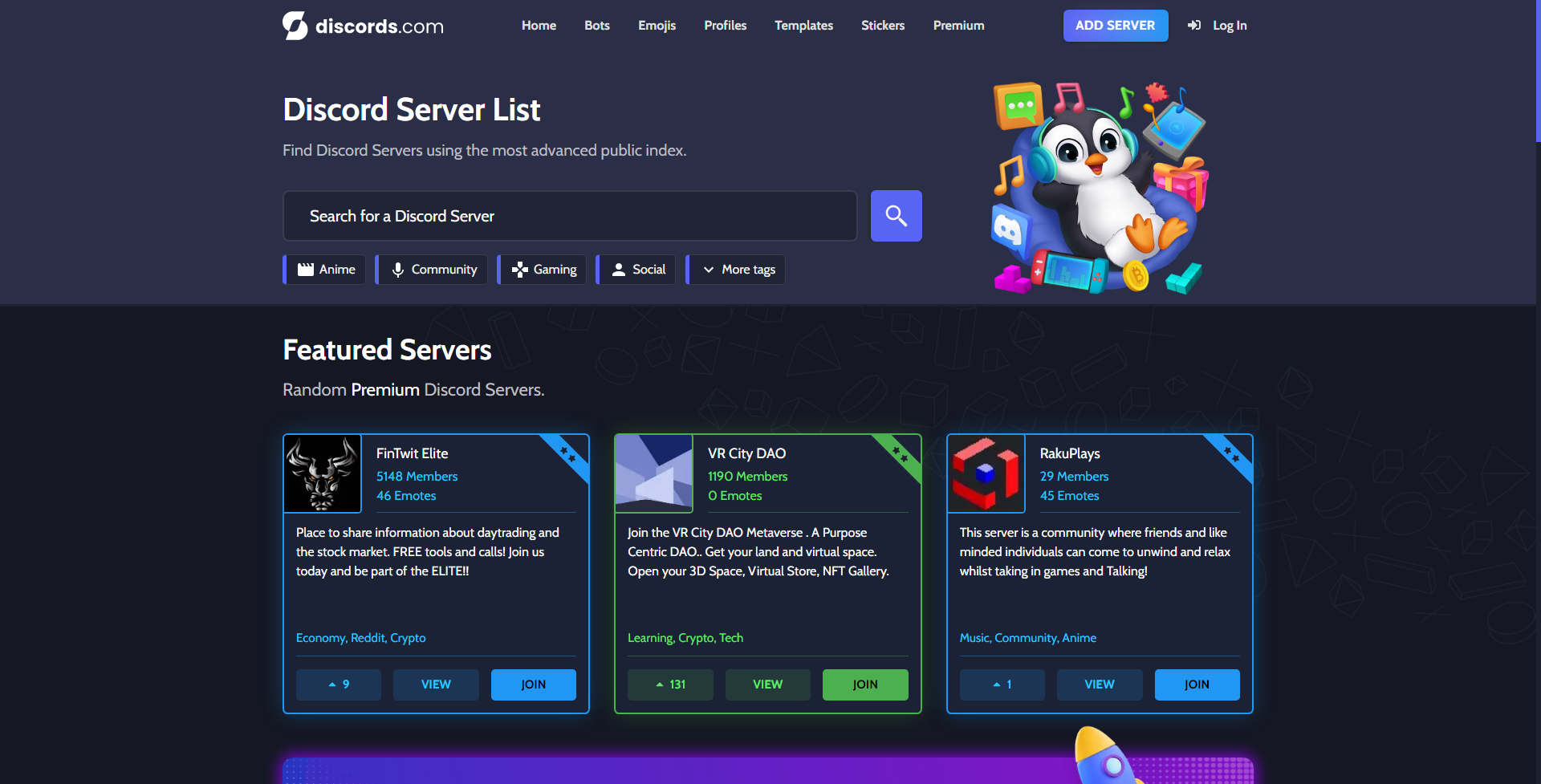Pick the Social tag filter
1541x784 pixels.
[637, 270]
